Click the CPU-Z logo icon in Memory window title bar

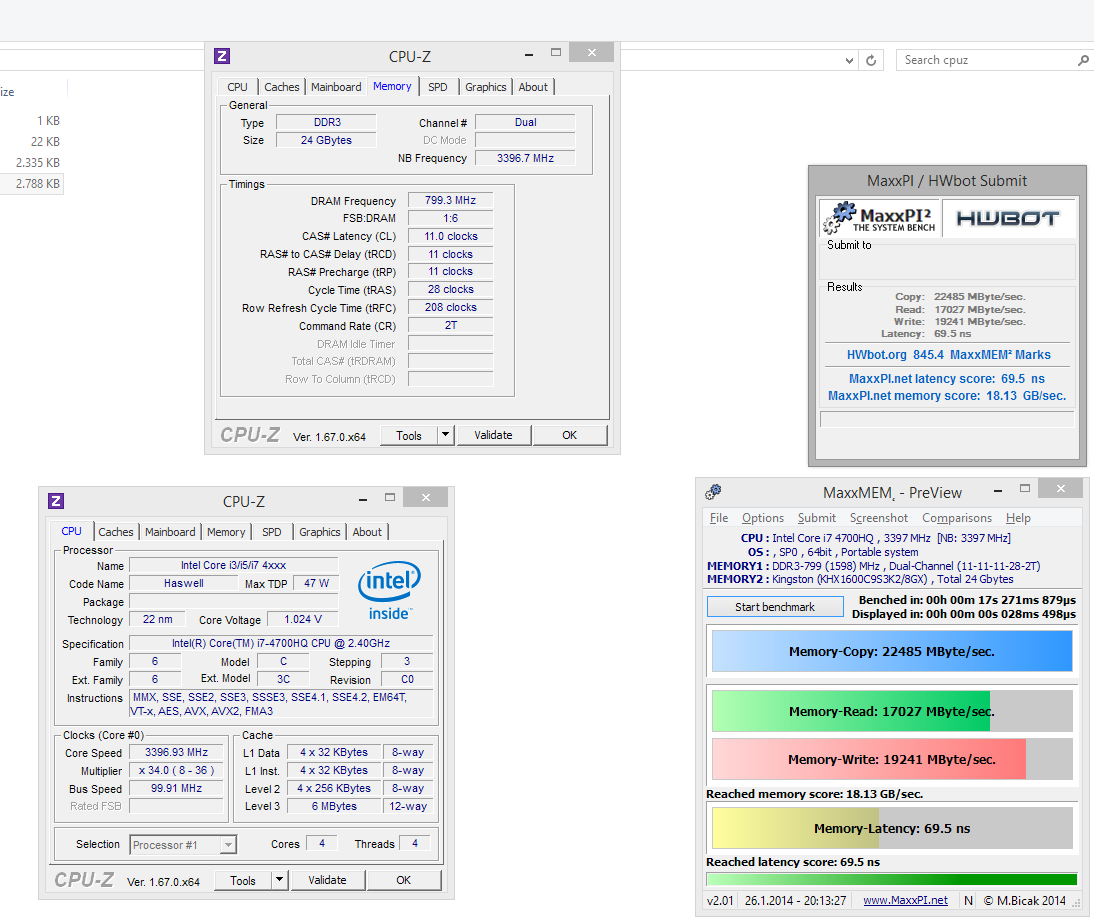[222, 56]
